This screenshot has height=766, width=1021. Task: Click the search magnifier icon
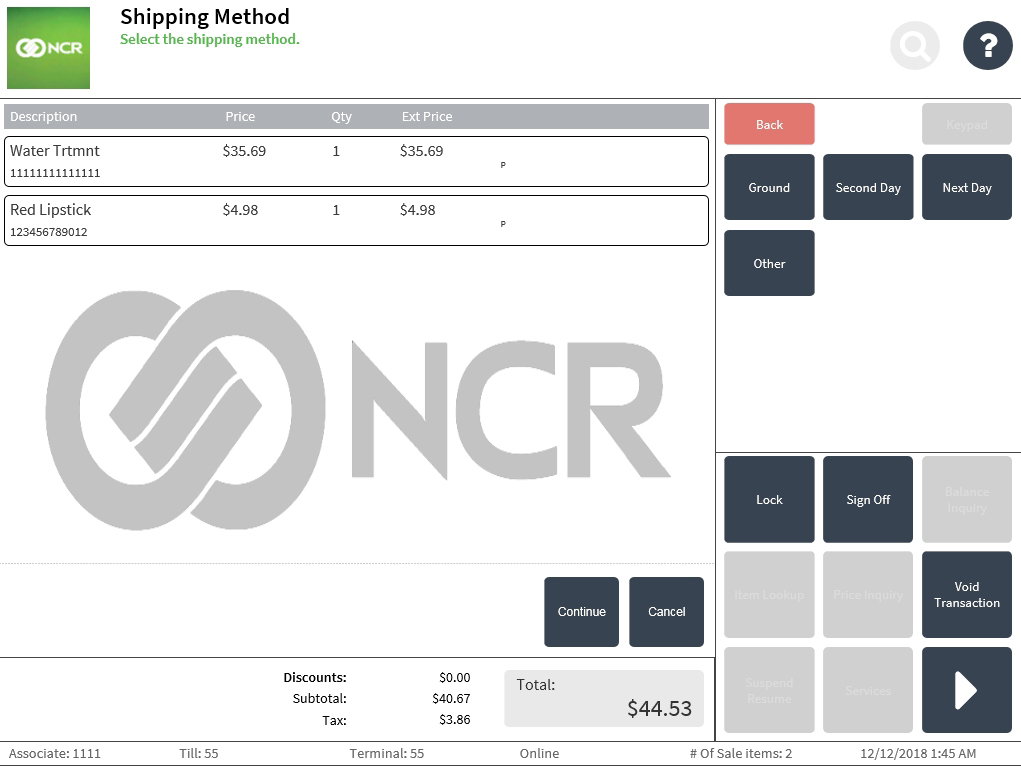pyautogui.click(x=914, y=45)
